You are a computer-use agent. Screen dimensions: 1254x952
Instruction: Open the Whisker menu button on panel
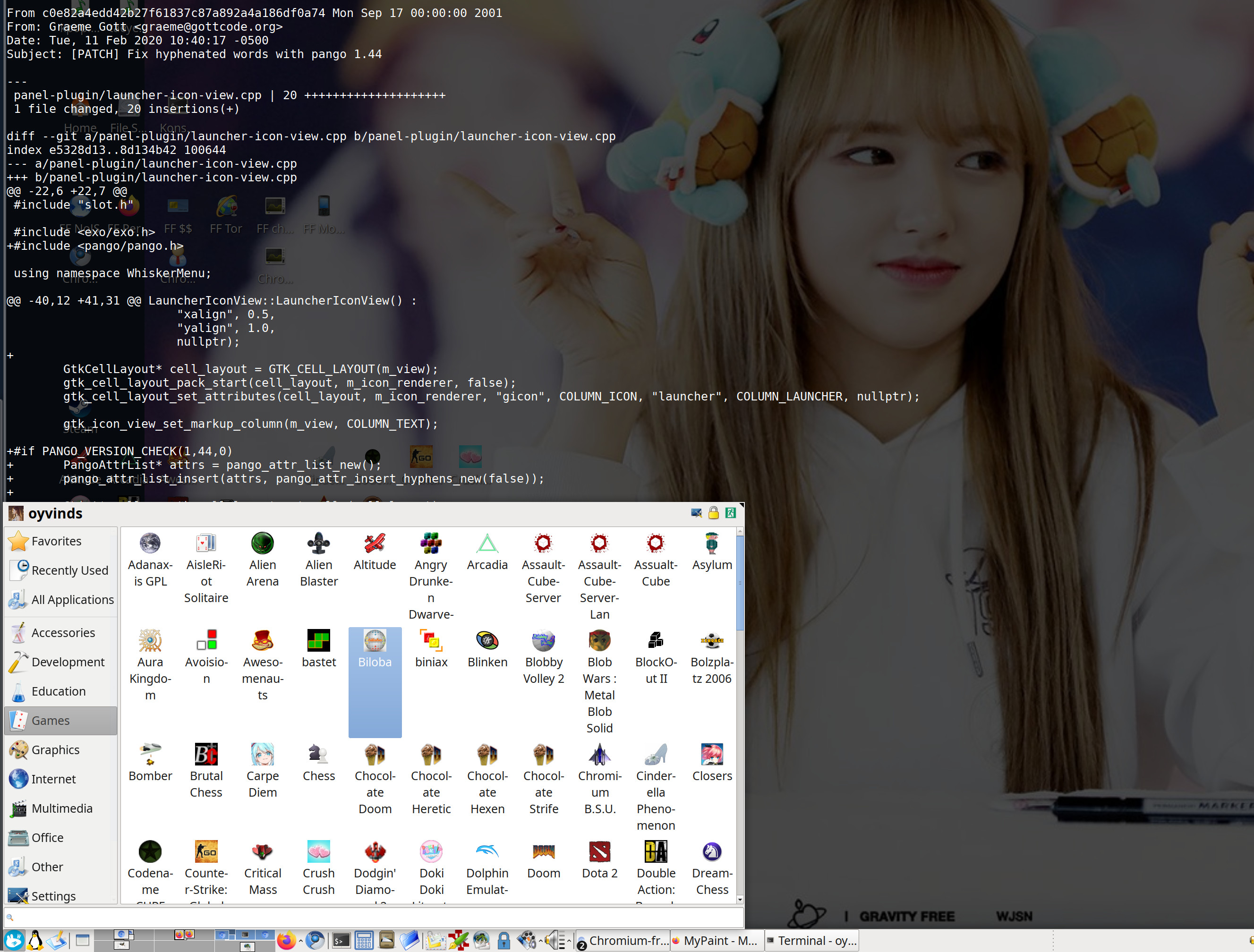pyautogui.click(x=14, y=941)
